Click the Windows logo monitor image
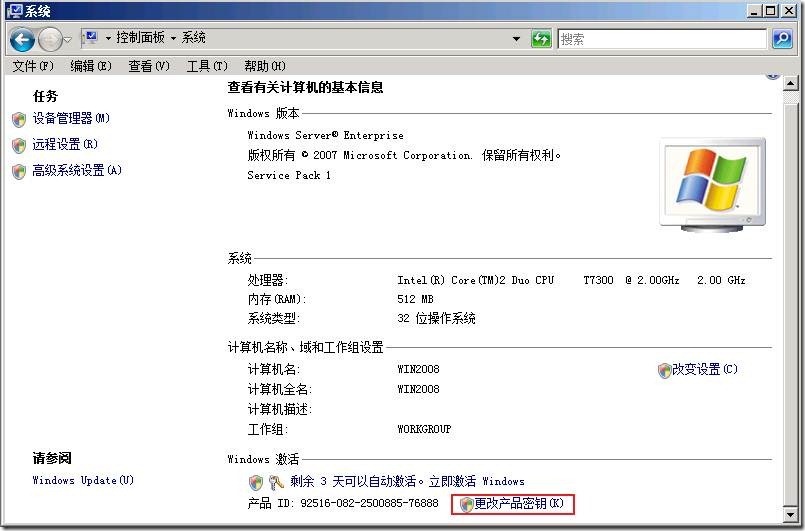The width and height of the screenshot is (805, 531). tap(713, 184)
